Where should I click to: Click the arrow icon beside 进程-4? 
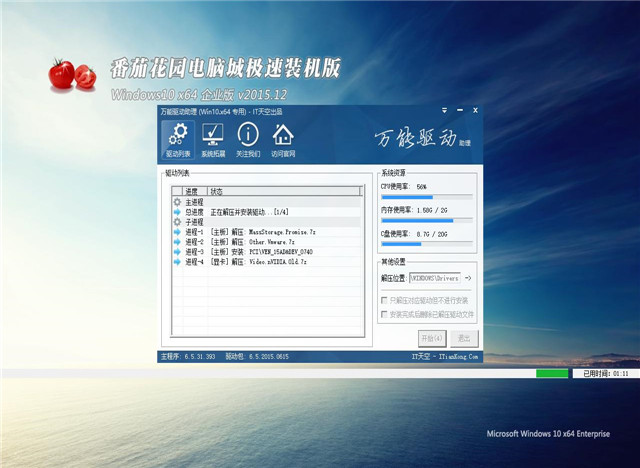pos(177,262)
